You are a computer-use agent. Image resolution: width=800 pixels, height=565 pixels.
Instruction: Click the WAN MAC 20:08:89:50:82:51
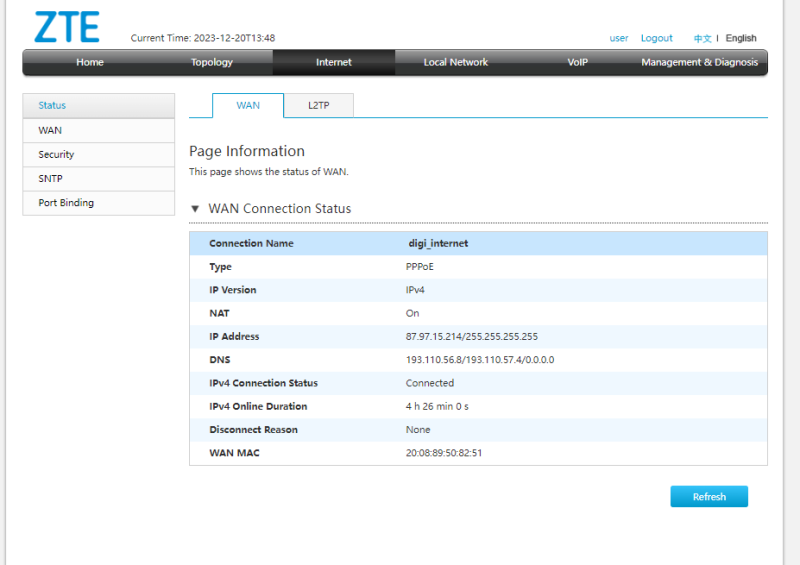(443, 453)
